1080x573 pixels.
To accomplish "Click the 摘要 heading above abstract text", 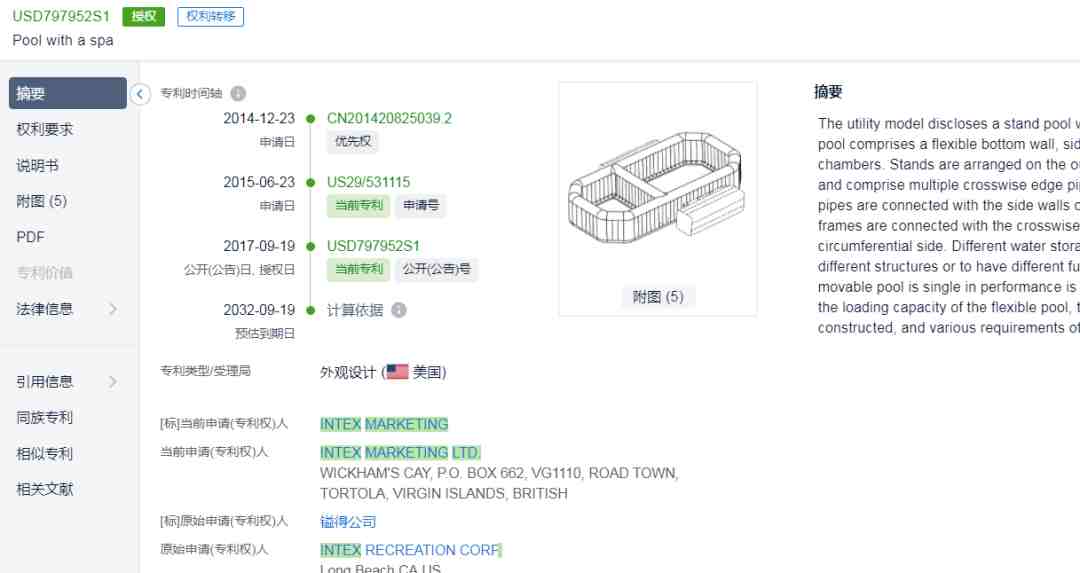I will point(828,92).
